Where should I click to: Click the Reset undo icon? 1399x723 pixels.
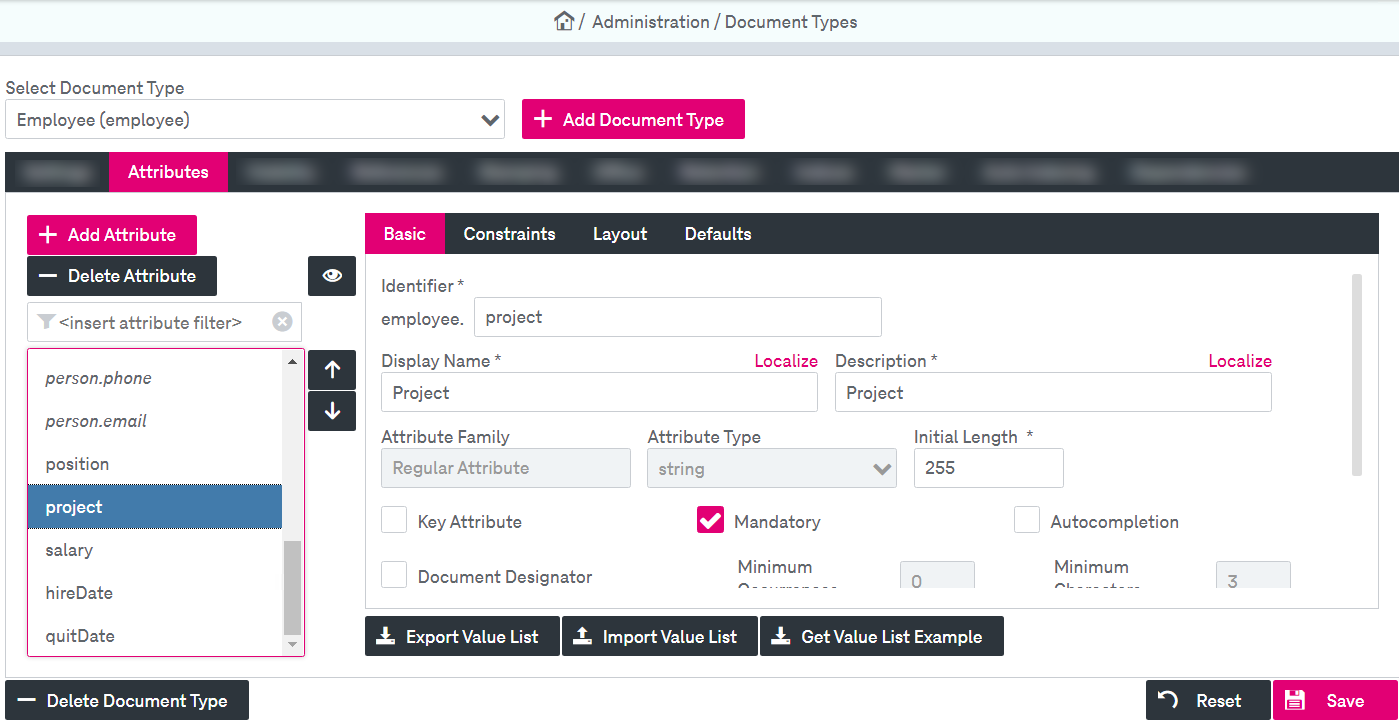tap(1166, 700)
